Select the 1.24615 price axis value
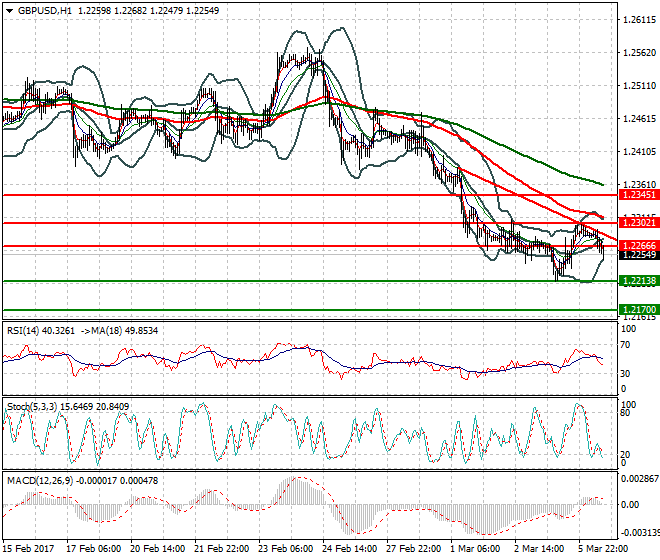Screen dimensions: 660x560 coord(639,119)
